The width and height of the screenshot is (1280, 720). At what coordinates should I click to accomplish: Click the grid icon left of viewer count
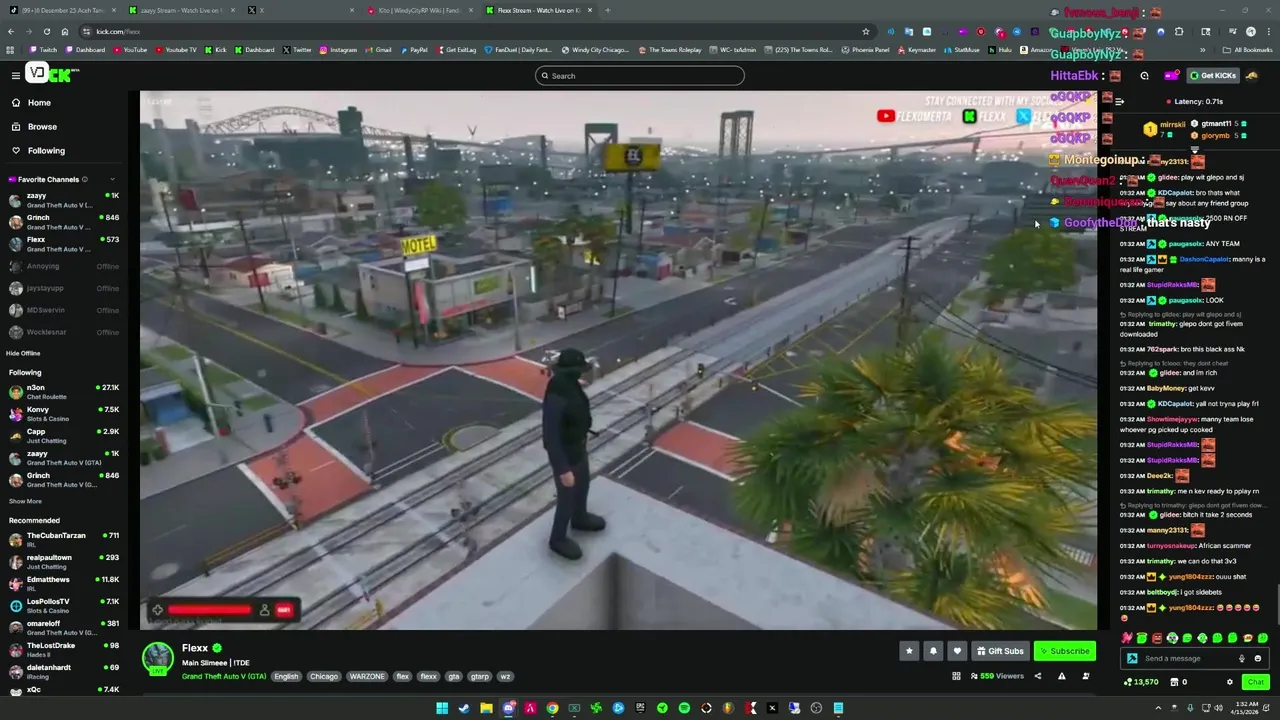[x=956, y=676]
